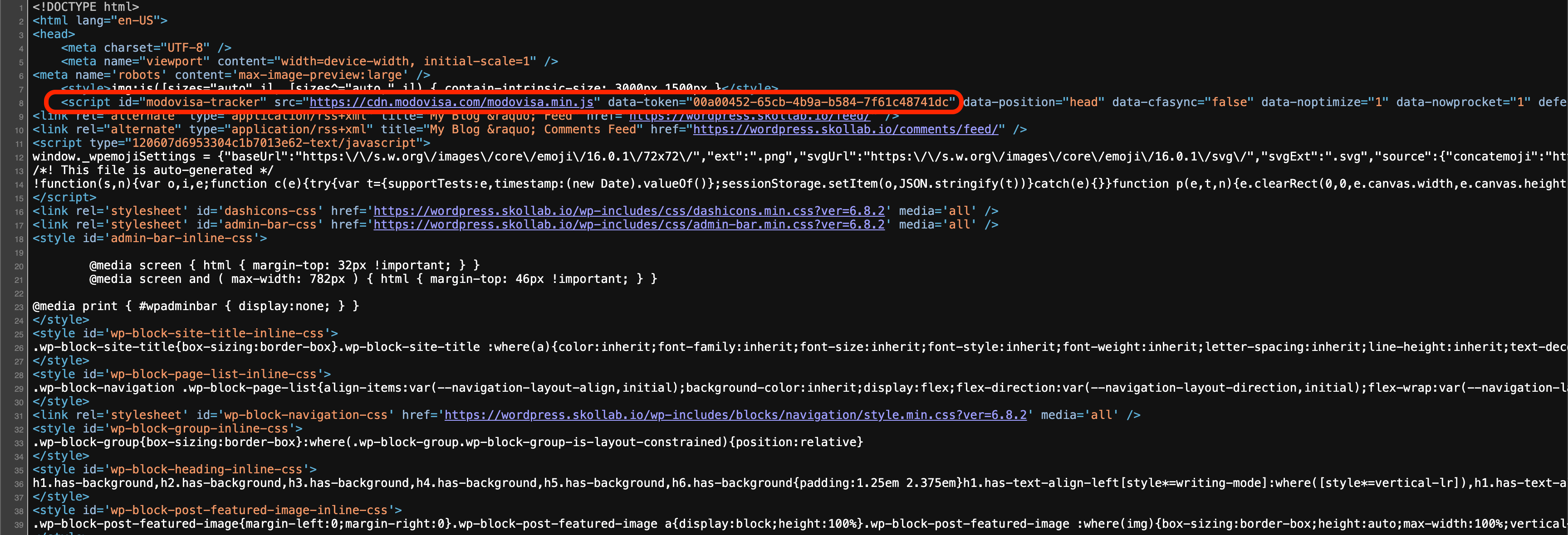Screen dimensions: 1568x535
Task: Click line number 1 in the gutter
Action: click(21, 8)
